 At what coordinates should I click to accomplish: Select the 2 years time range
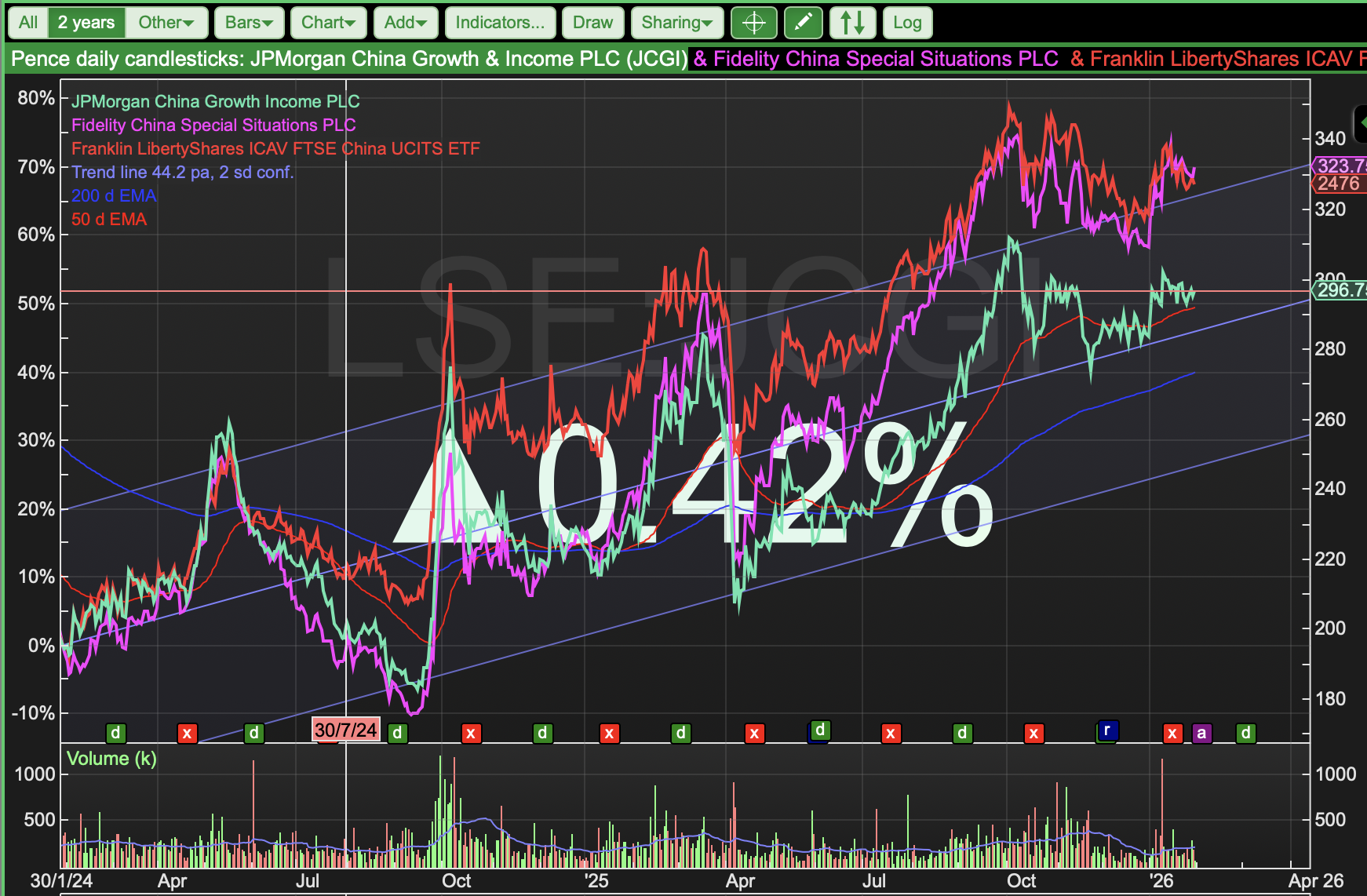[86, 23]
